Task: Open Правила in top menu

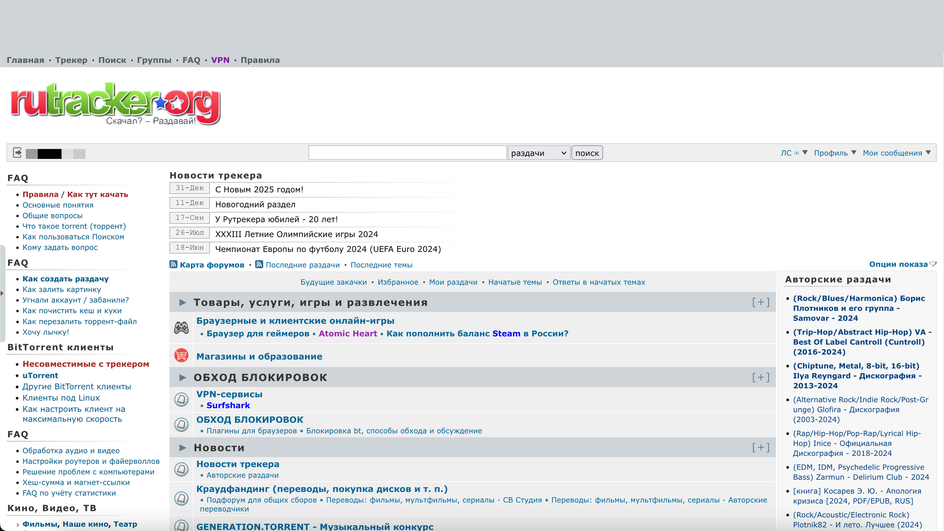Action: 260,60
